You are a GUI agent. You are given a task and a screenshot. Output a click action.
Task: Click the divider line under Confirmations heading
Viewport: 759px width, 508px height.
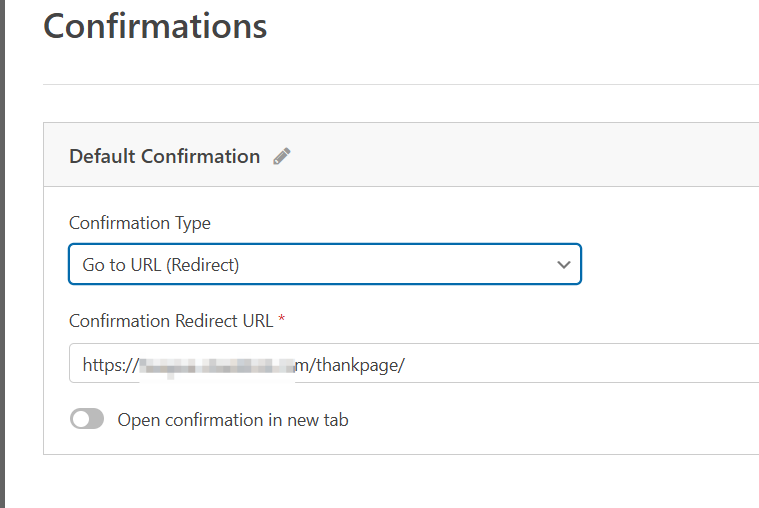(x=400, y=84)
